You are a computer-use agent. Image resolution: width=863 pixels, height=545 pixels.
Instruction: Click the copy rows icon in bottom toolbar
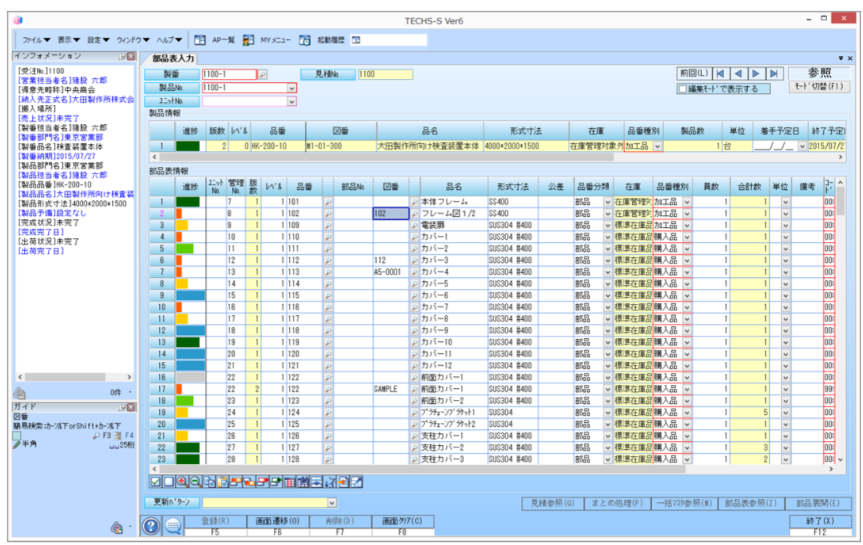[x=209, y=482]
